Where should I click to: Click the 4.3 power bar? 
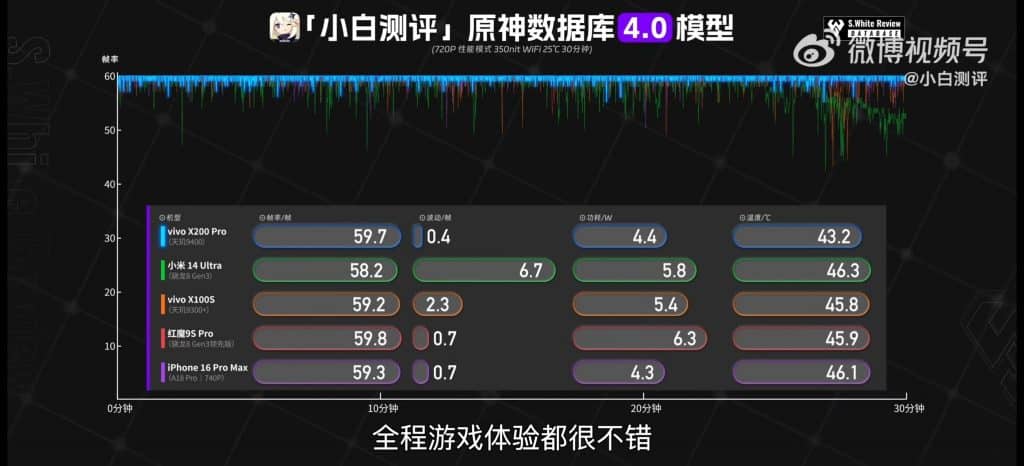point(618,373)
